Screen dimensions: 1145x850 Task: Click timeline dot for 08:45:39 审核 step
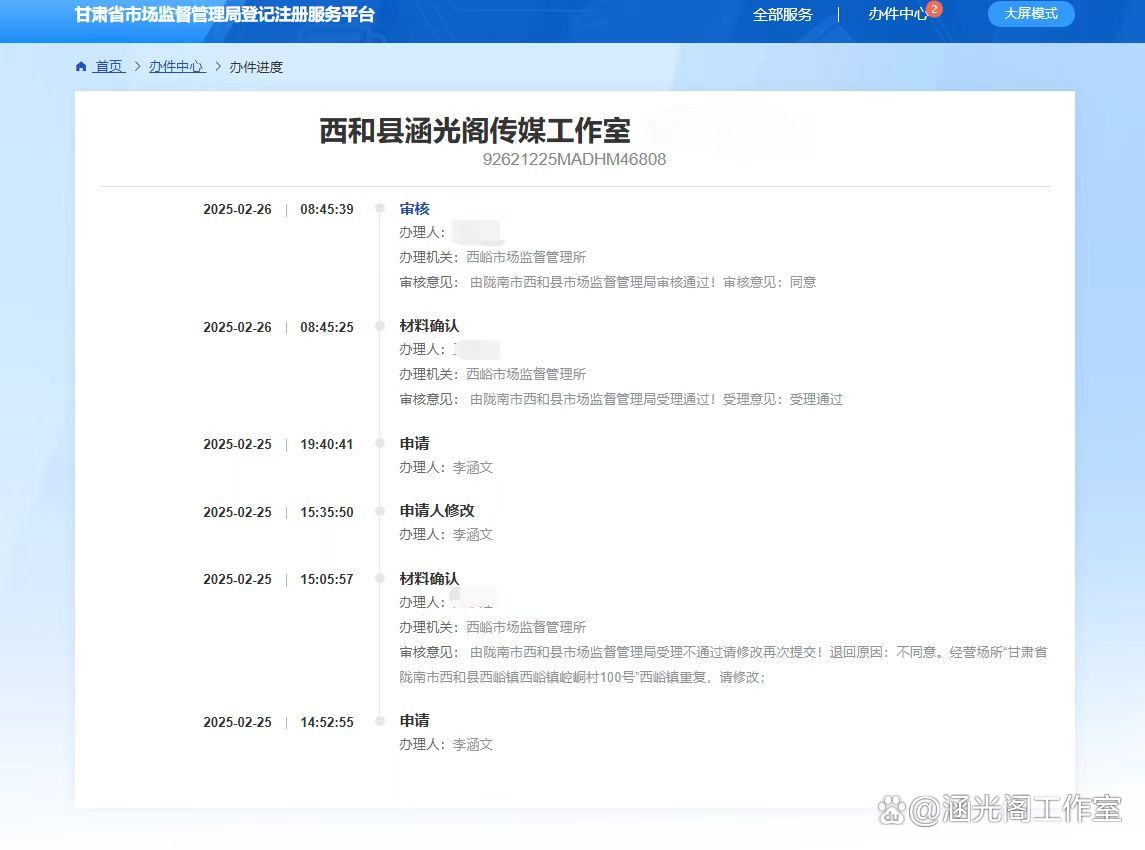click(380, 209)
